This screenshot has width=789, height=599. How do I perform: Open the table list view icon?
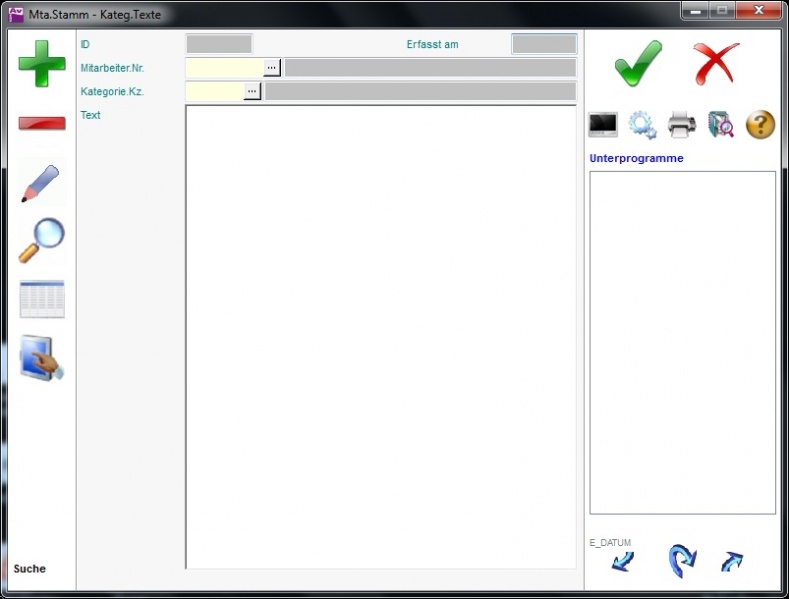[x=41, y=299]
